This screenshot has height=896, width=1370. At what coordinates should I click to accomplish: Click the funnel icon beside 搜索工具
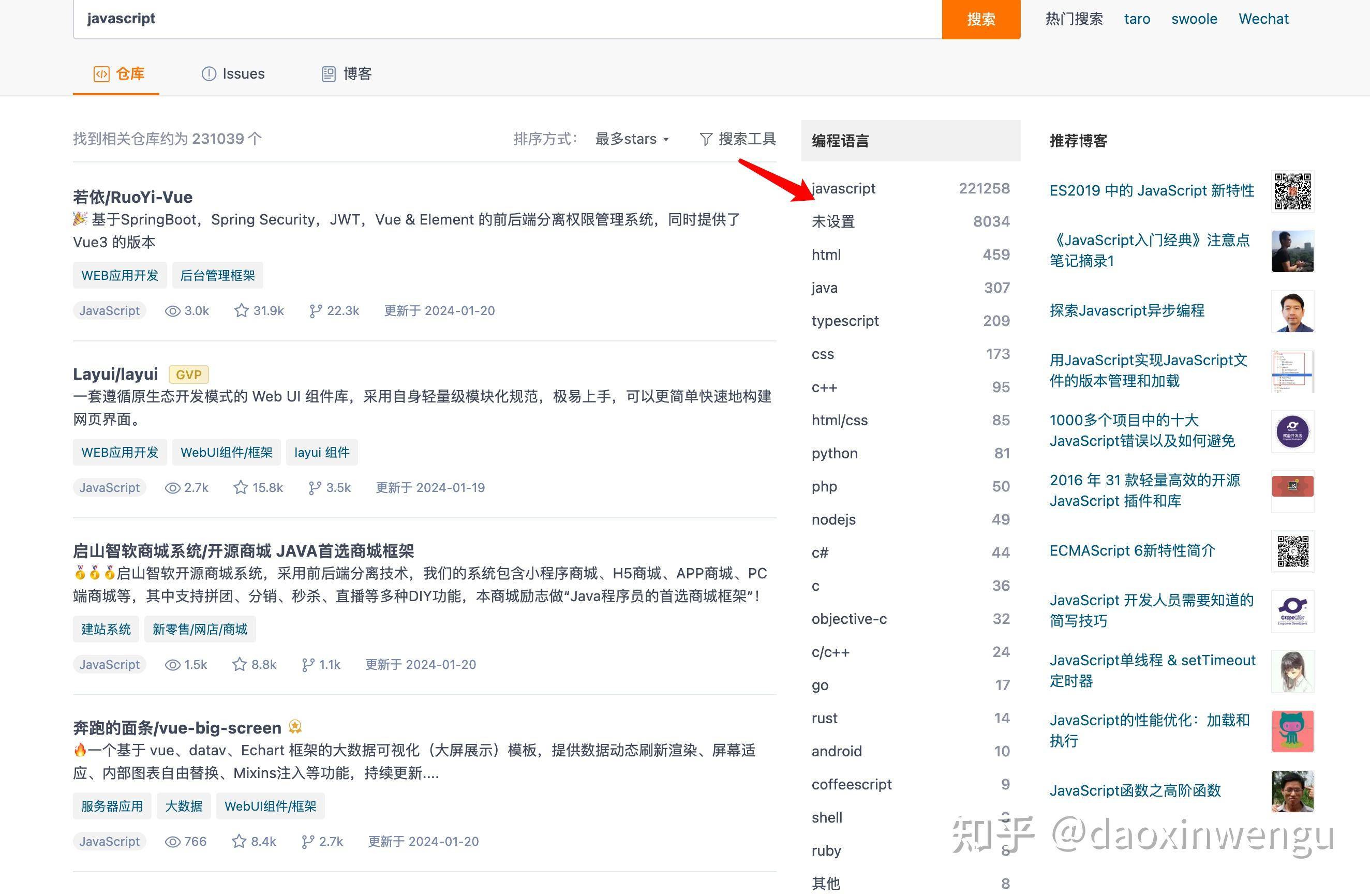pos(706,139)
